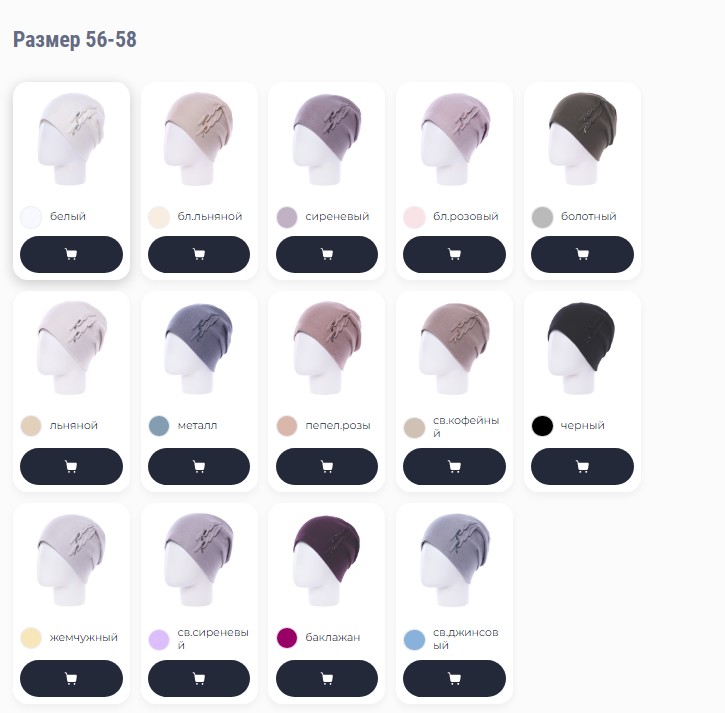This screenshot has height=713, width=725.
Task: Select the св.сиреневый light purple swatch
Action: coord(159,639)
